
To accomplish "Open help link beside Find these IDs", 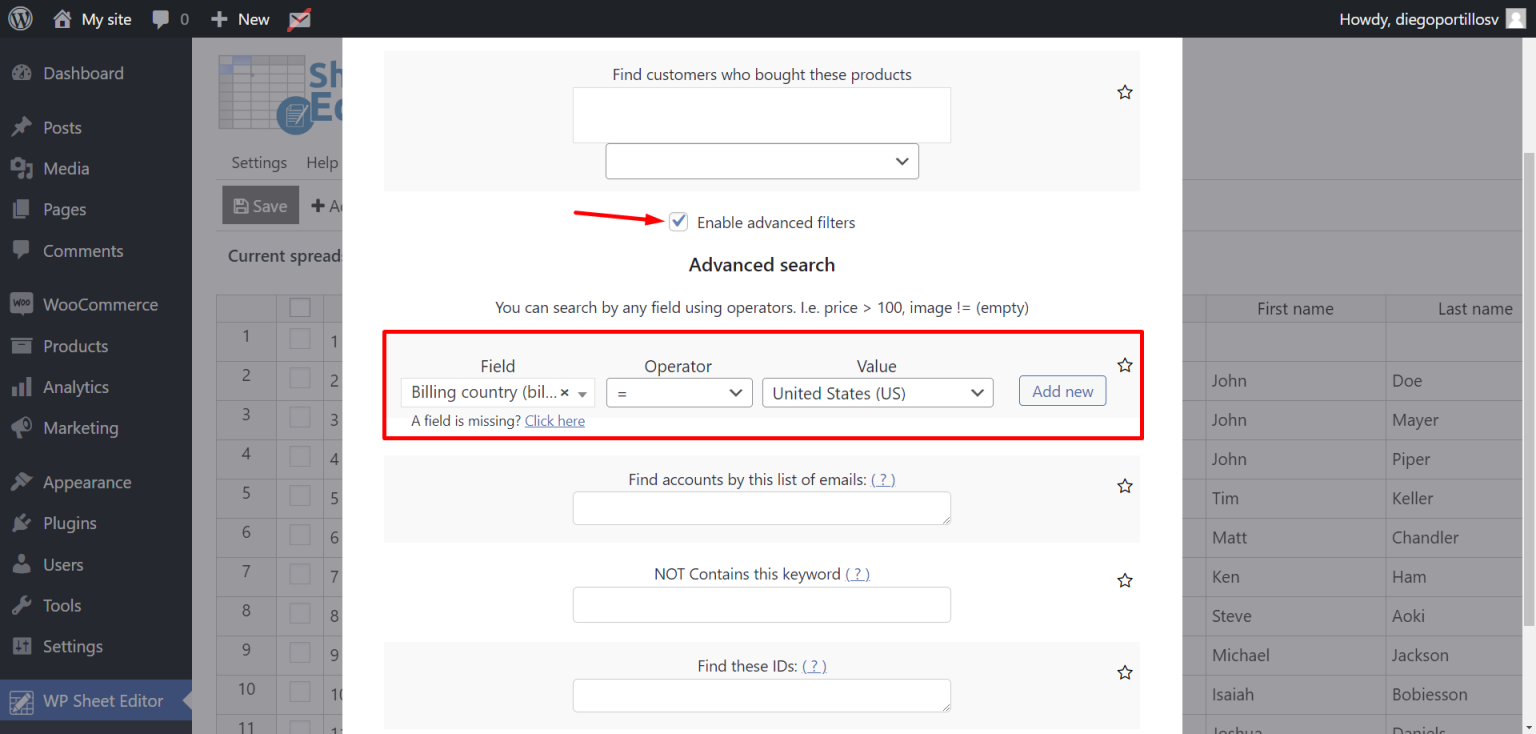I will pos(814,666).
